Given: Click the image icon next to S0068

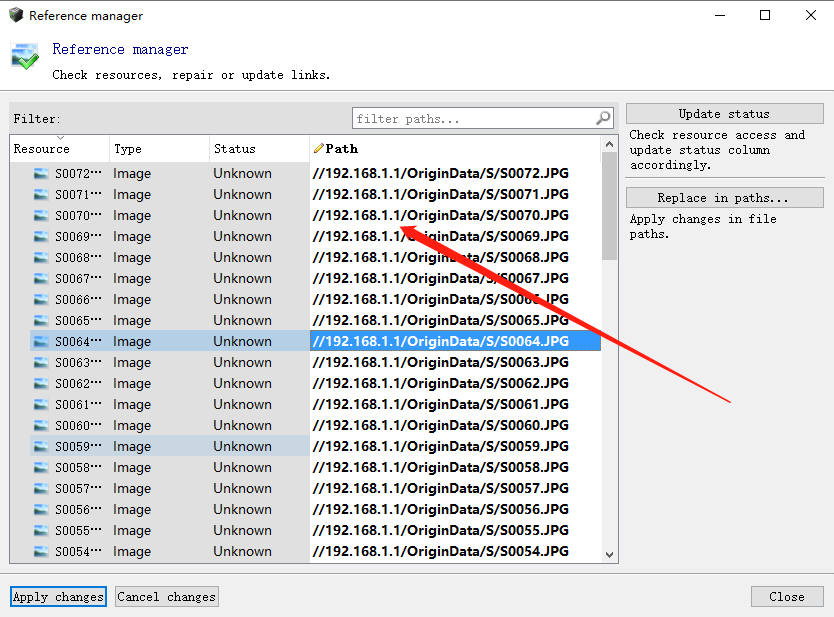Looking at the screenshot, I should tap(41, 257).
